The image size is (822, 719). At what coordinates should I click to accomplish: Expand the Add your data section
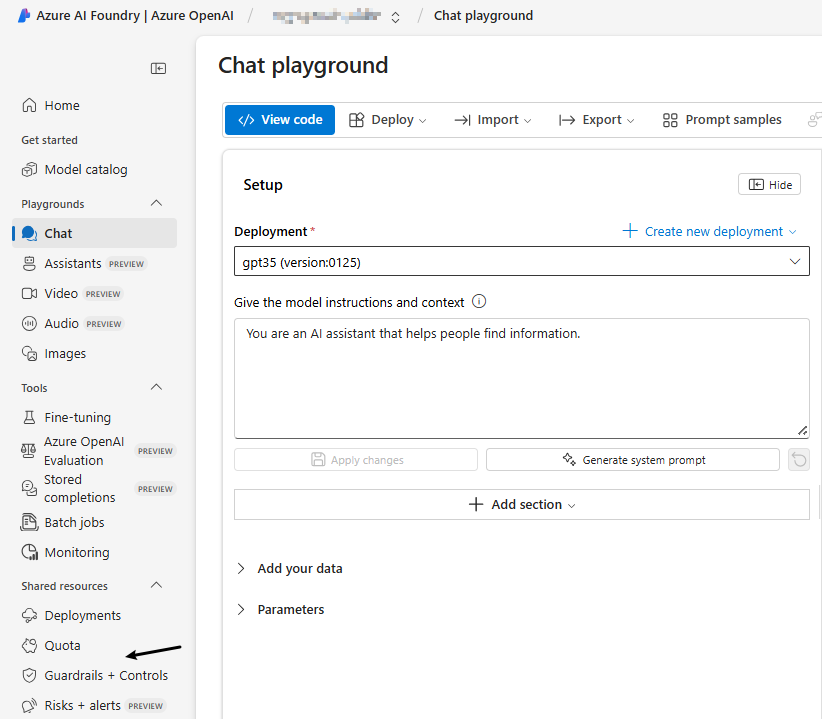(x=290, y=569)
